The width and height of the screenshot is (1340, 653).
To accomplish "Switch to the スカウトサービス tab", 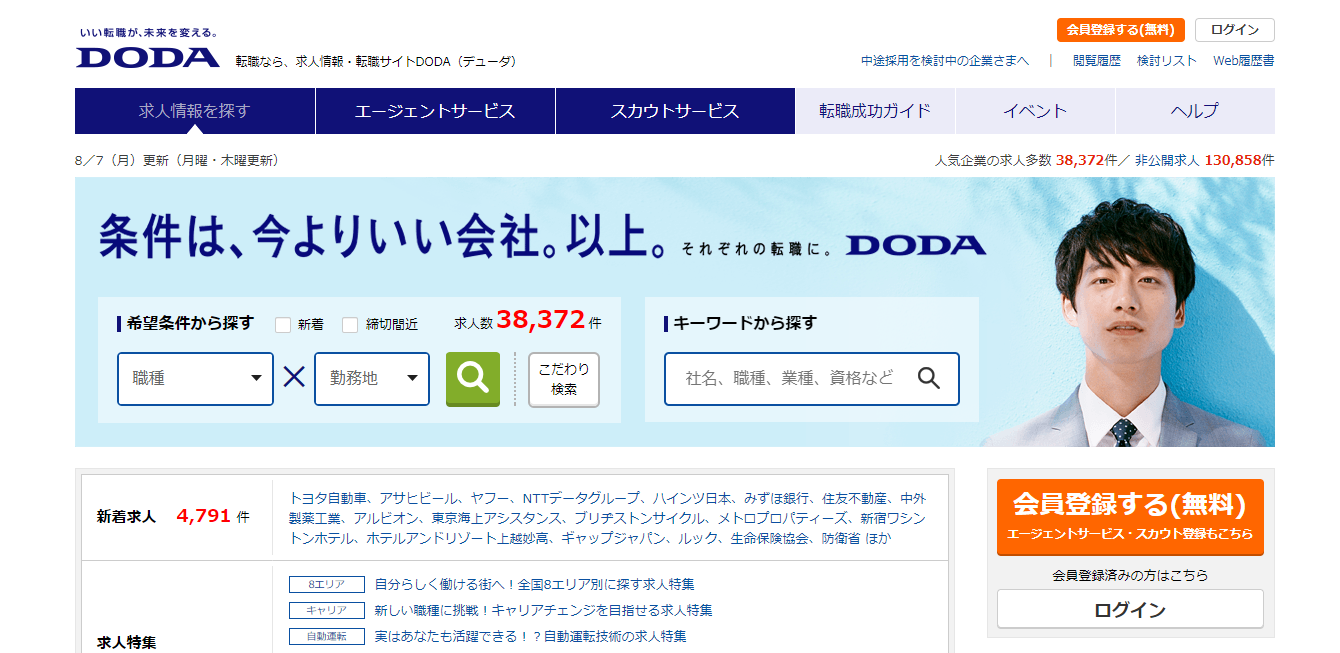I will pos(675,111).
